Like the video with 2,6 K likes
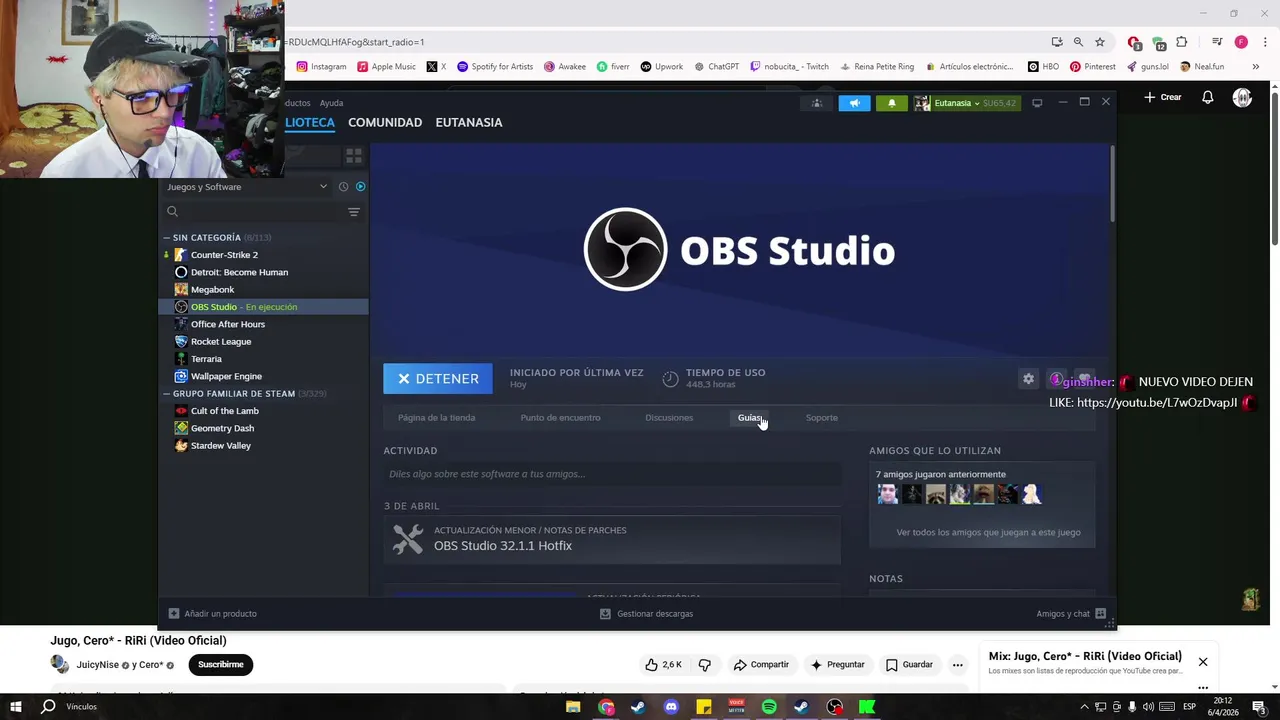 [x=664, y=665]
